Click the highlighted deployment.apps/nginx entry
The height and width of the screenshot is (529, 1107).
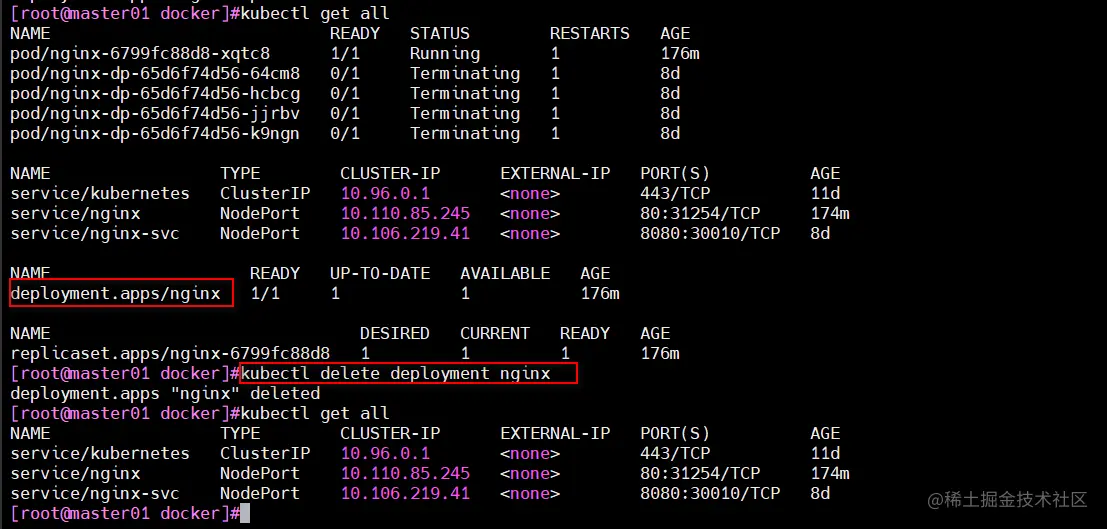coord(116,293)
